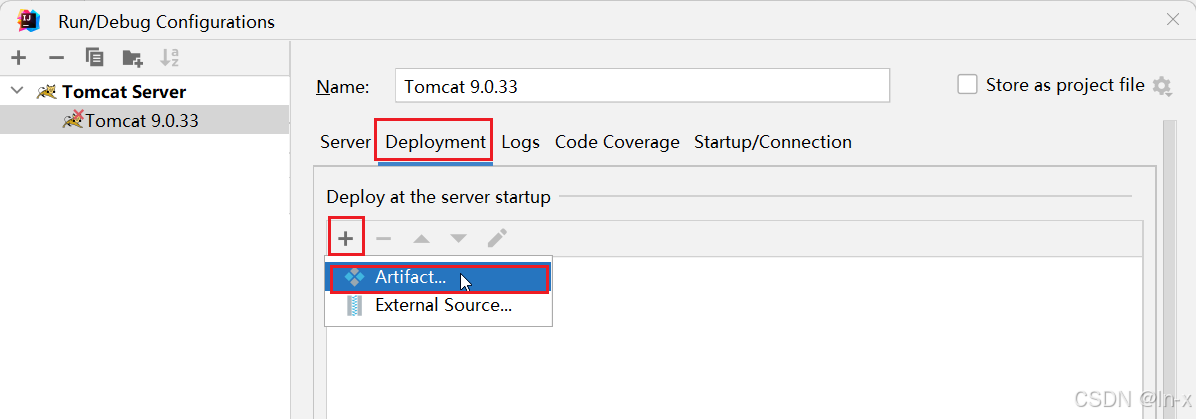
Task: Edit the configuration Name field
Action: tap(642, 85)
